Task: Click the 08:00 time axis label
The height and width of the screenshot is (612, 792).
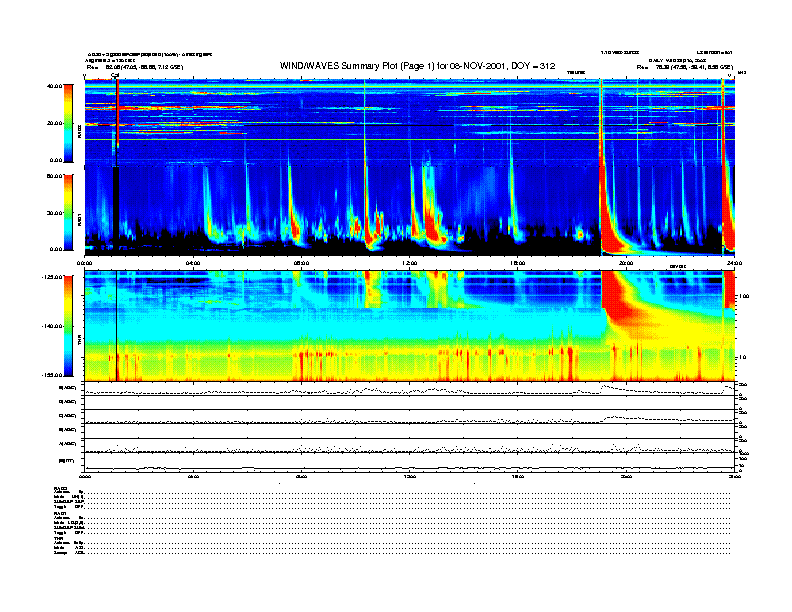Action: pyautogui.click(x=301, y=263)
